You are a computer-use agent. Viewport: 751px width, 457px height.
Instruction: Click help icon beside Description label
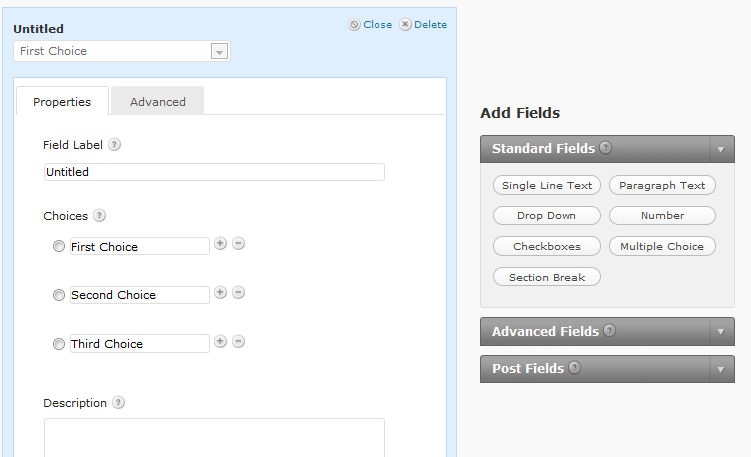(118, 402)
